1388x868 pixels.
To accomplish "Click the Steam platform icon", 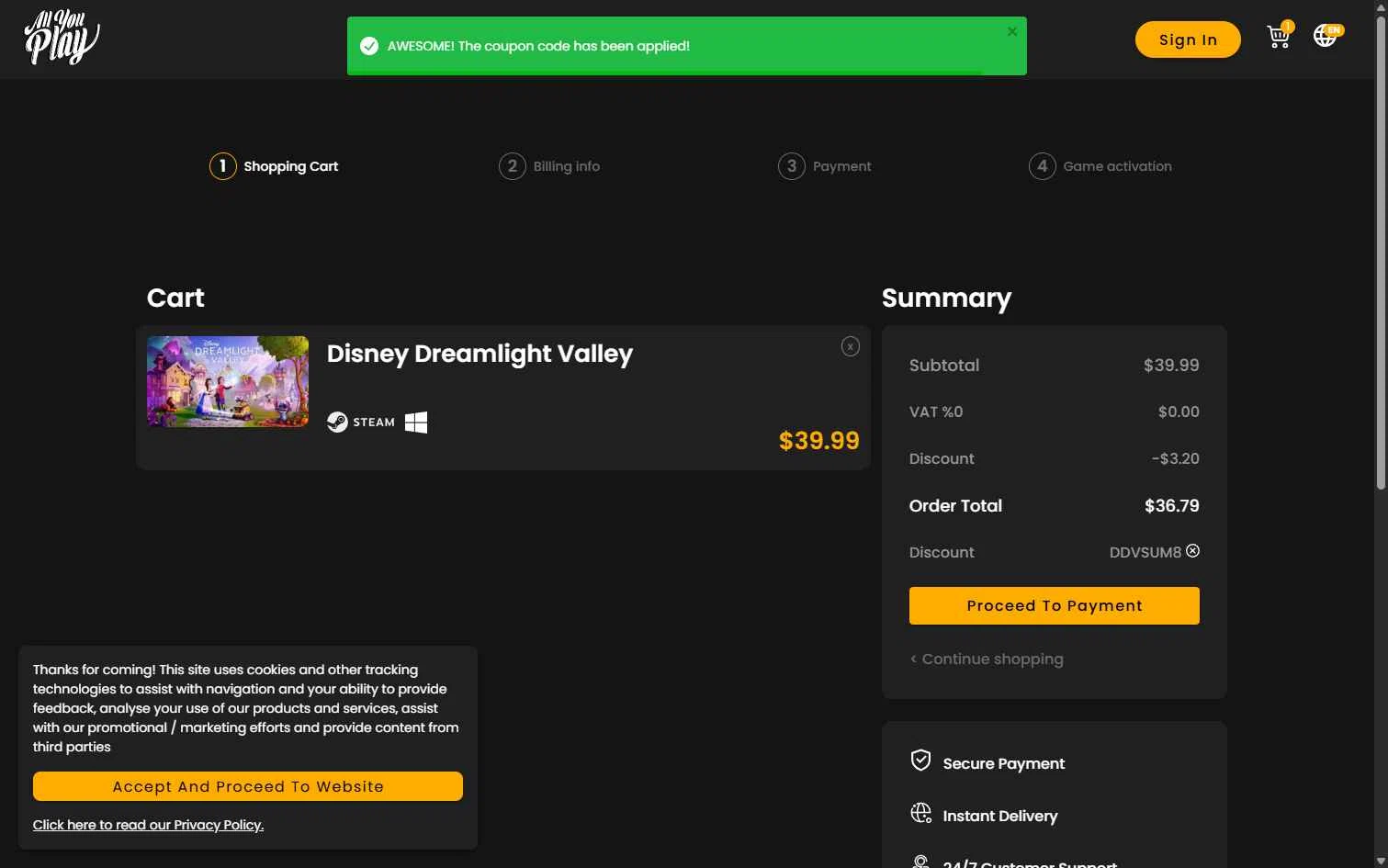I will coord(361,422).
